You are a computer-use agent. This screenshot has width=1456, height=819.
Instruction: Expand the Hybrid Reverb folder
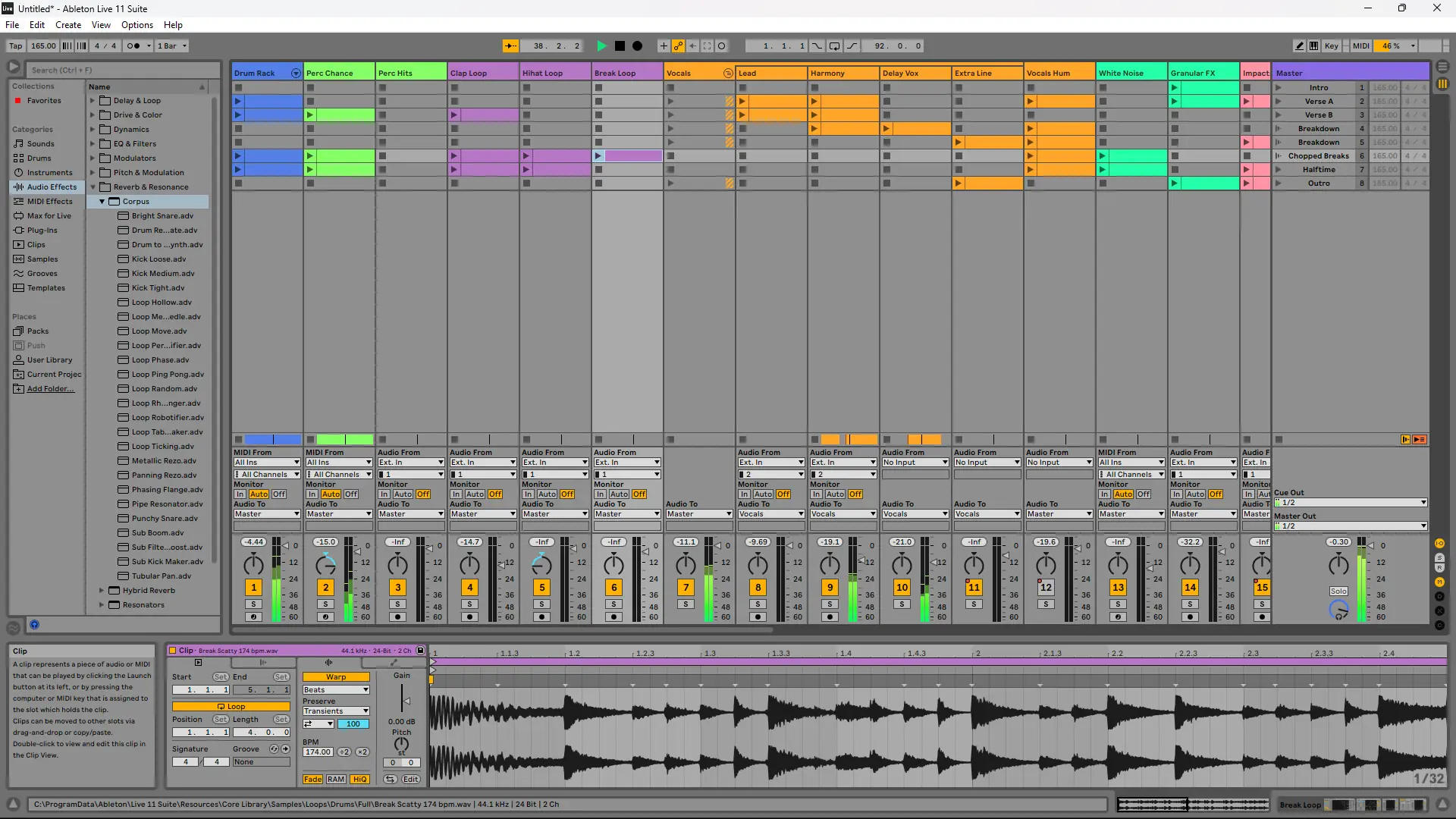tap(102, 591)
